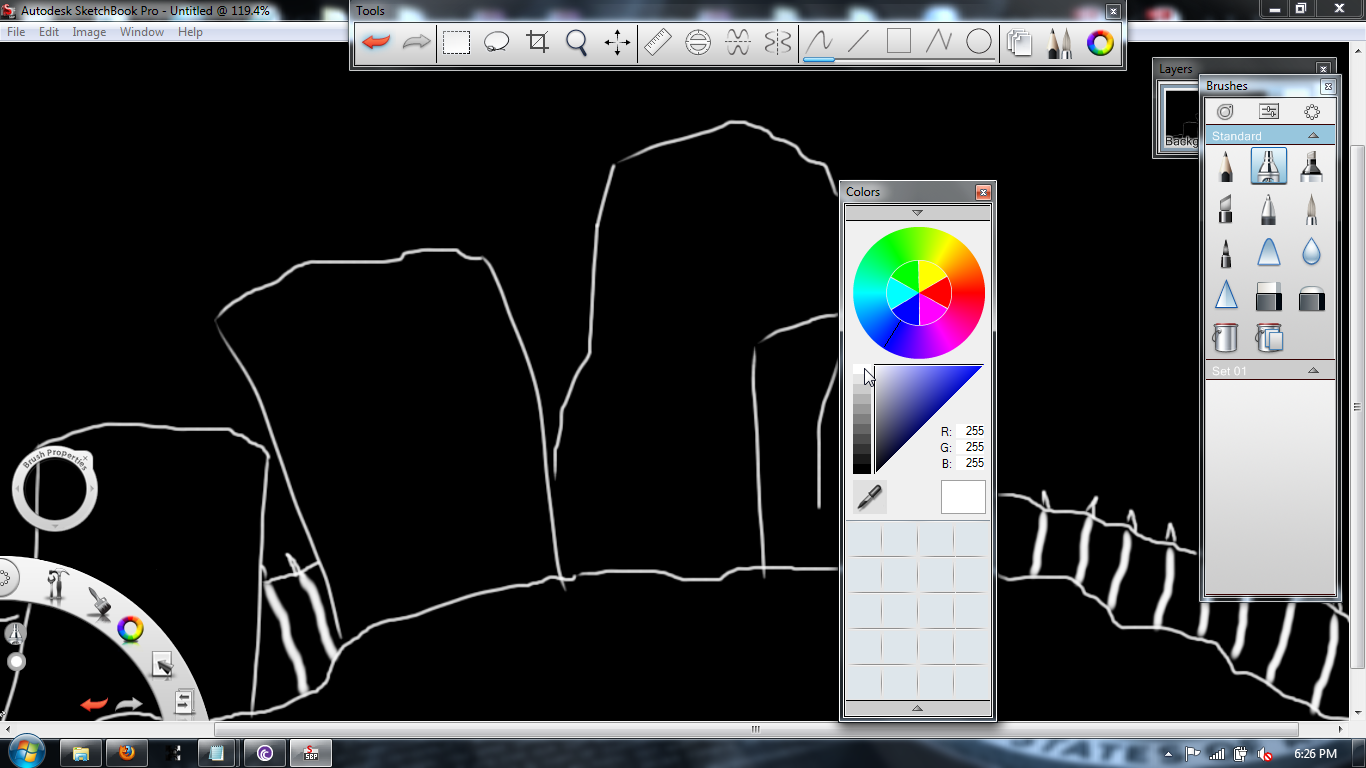Click the R value field
Viewport: 1366px width, 768px height.
(x=971, y=431)
